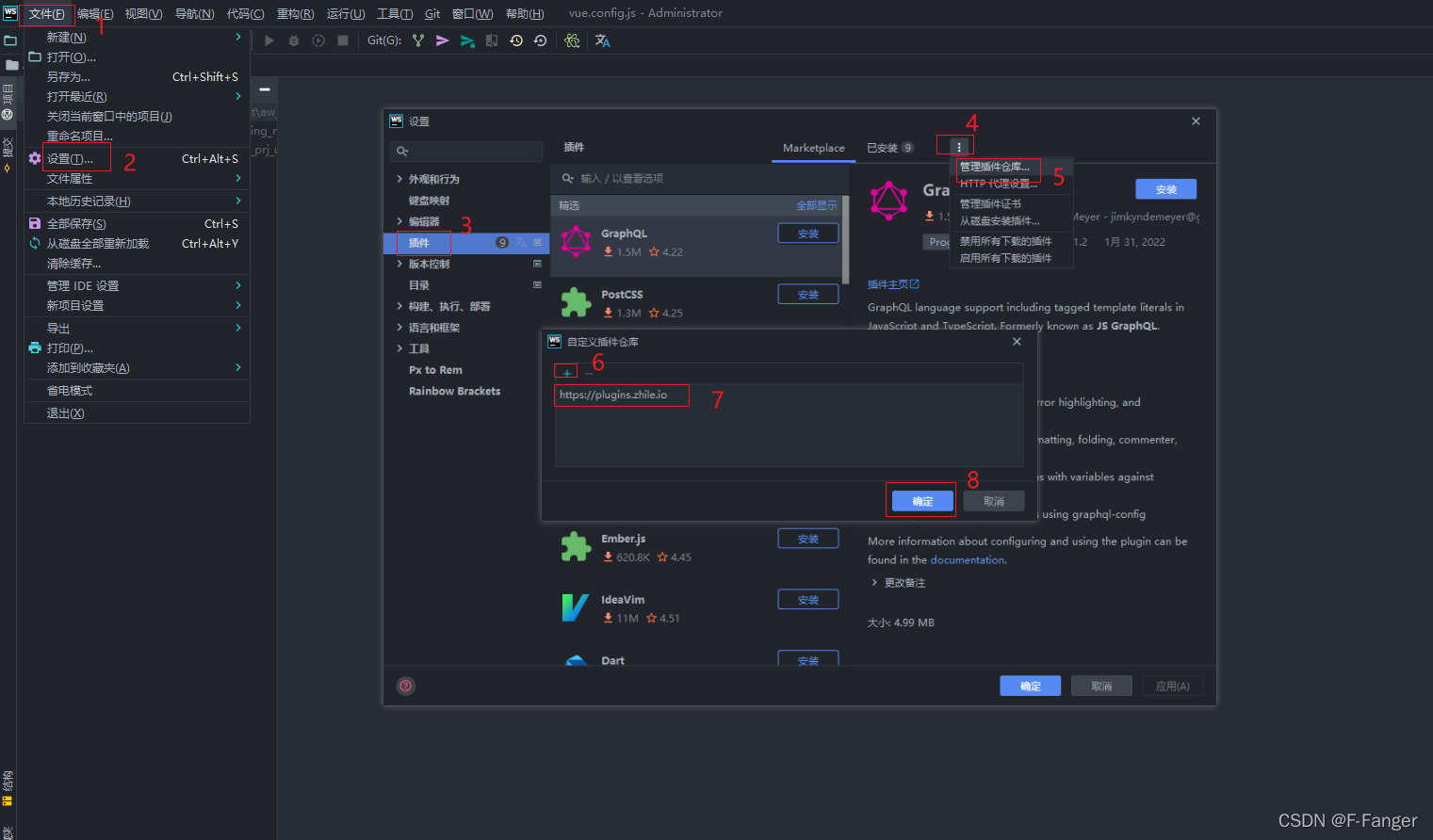Open the 编辑(E) menu
This screenshot has width=1433, height=840.
[95, 13]
